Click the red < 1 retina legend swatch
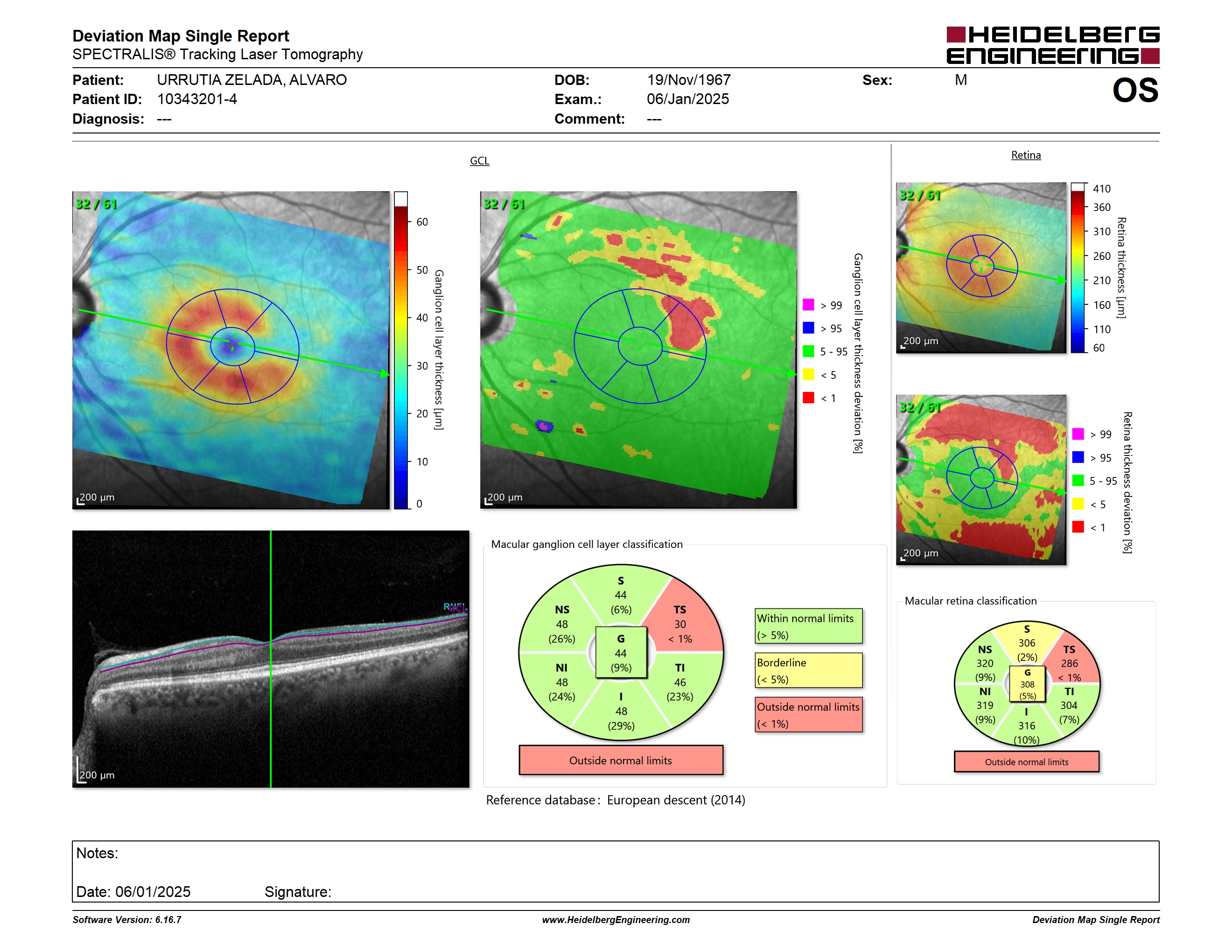Viewport: 1232px width, 952px height. (1078, 526)
